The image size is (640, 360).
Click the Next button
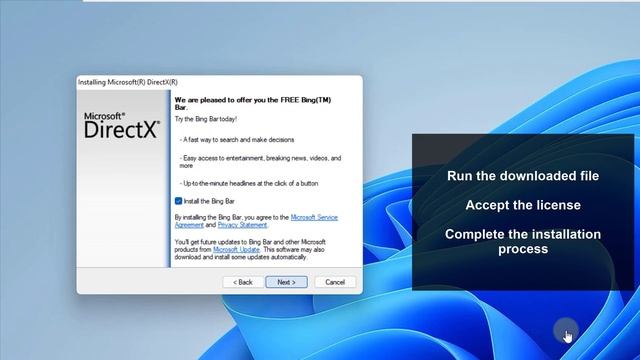tap(287, 282)
